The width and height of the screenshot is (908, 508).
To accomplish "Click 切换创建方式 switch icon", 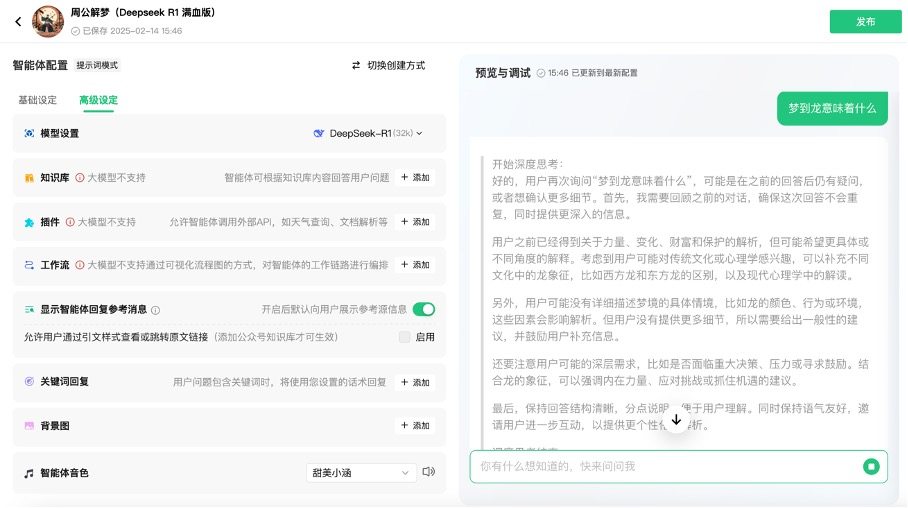I will pos(356,65).
